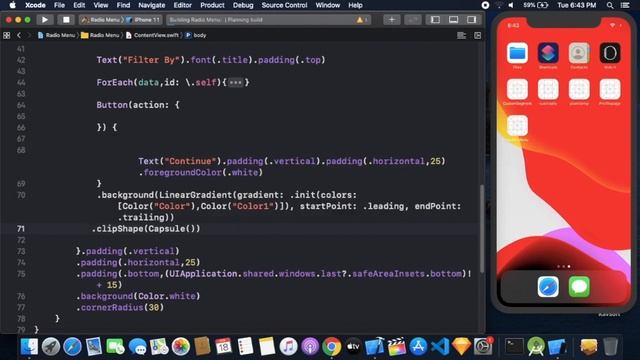Open the File menu
Viewport: 640px width, 360px height.
[x=59, y=5]
